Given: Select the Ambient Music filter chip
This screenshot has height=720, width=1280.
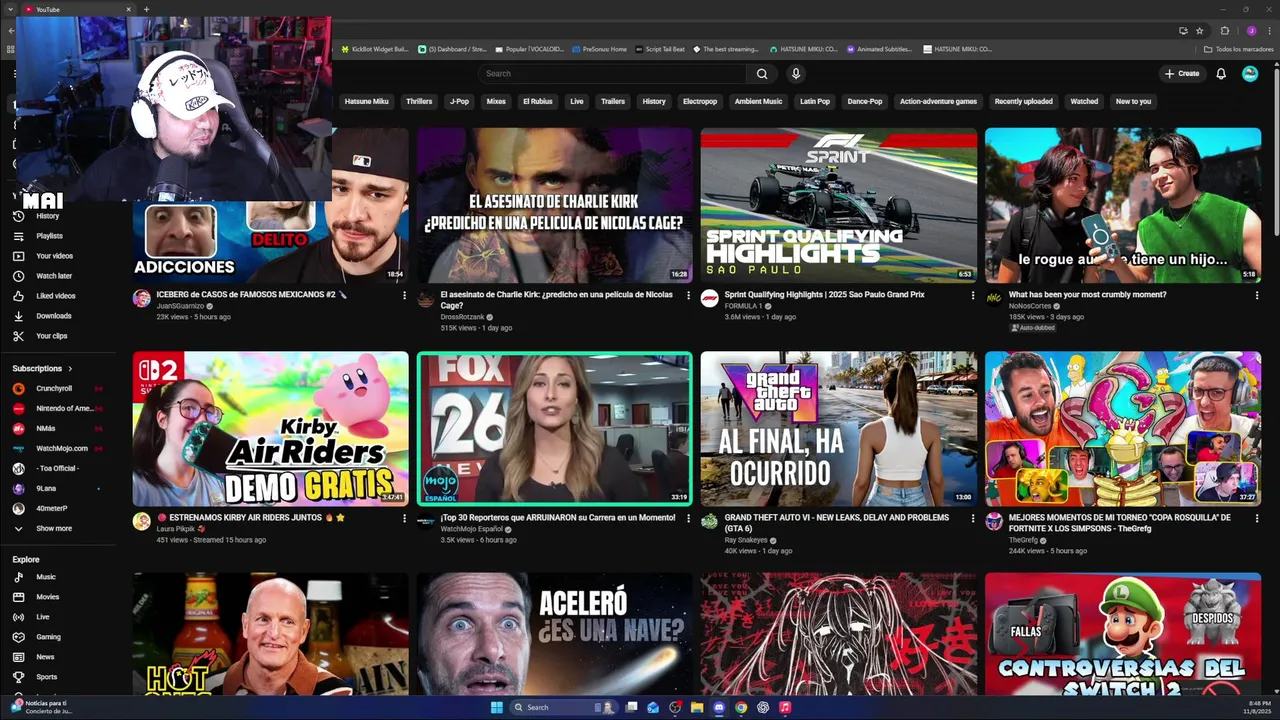Looking at the screenshot, I should 759,101.
